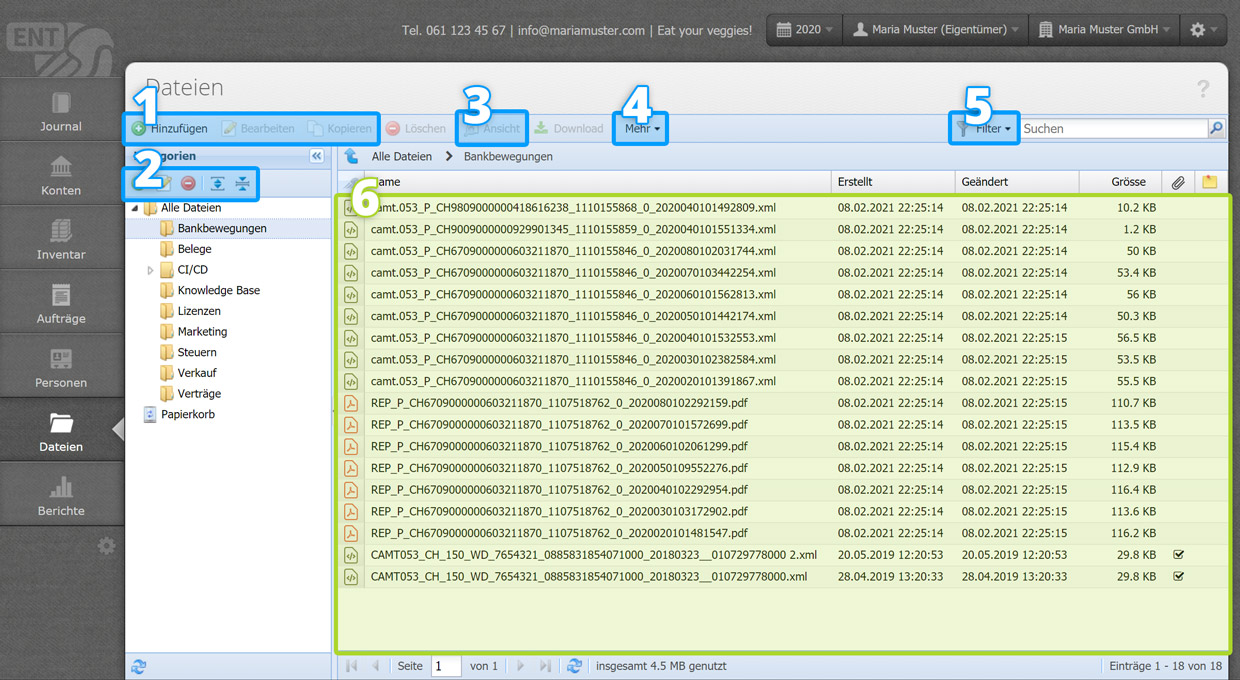The height and width of the screenshot is (680, 1240).
Task: Expand the CI/CD folder tree node
Action: click(x=151, y=270)
